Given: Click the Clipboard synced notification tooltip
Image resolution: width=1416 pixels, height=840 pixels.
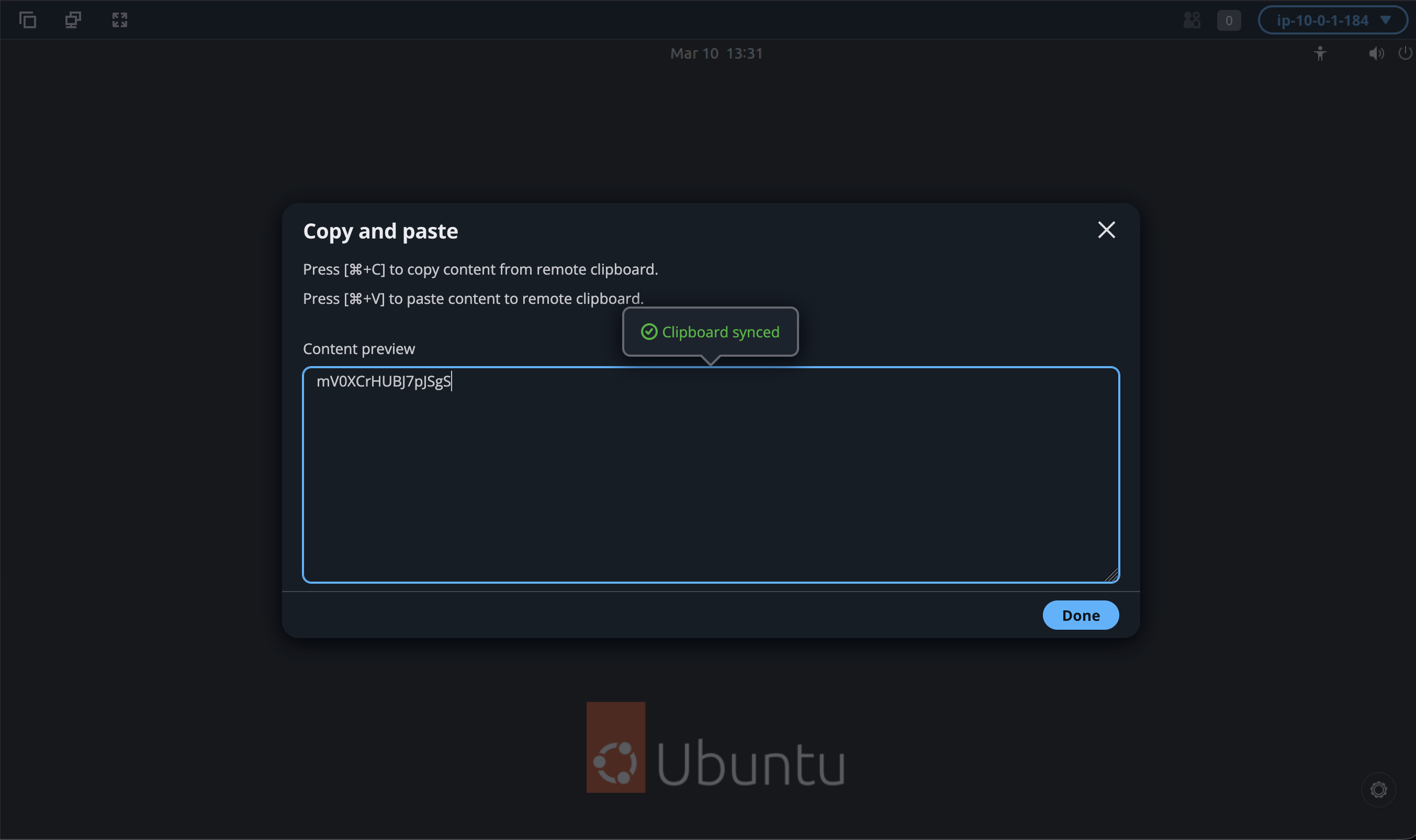Looking at the screenshot, I should [710, 332].
